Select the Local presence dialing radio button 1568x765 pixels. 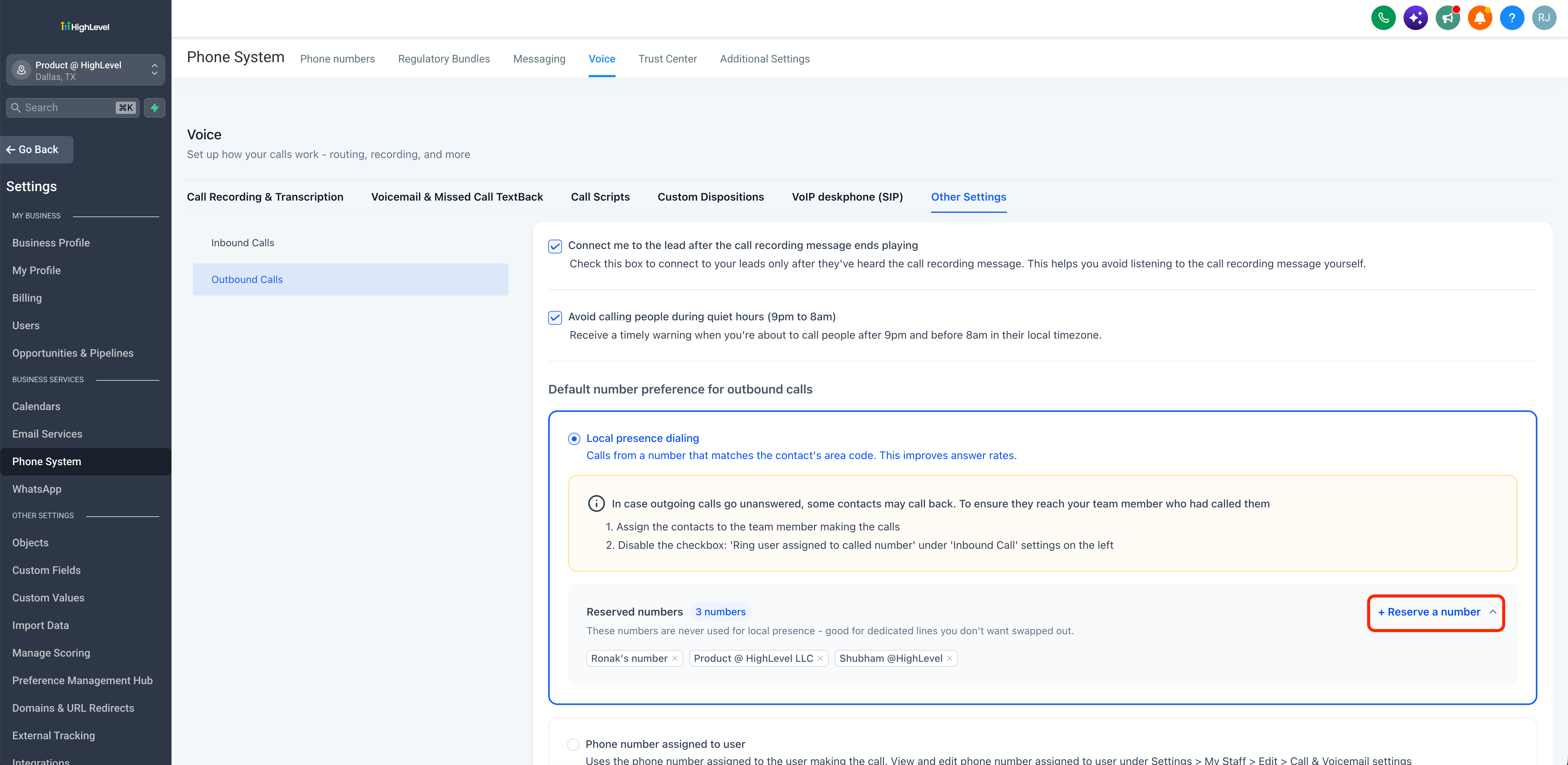click(574, 439)
